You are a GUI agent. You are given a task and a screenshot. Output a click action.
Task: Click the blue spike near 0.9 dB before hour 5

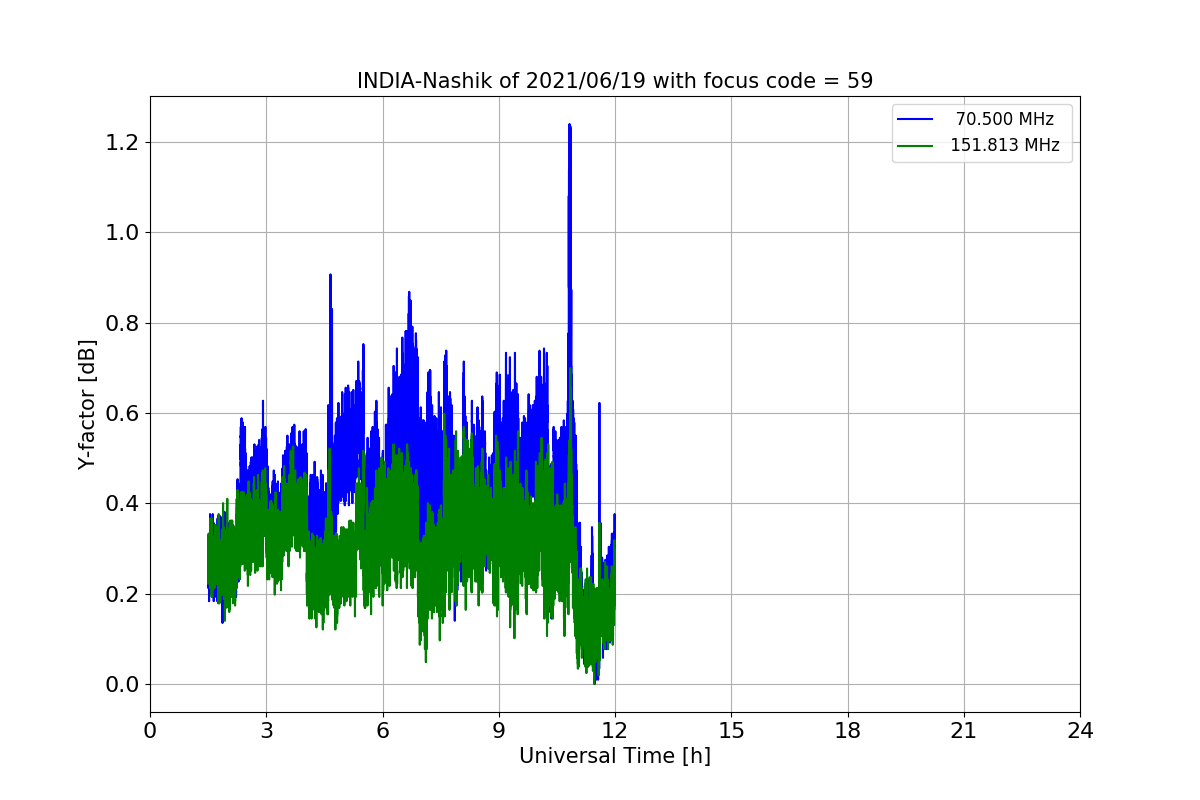coord(330,276)
